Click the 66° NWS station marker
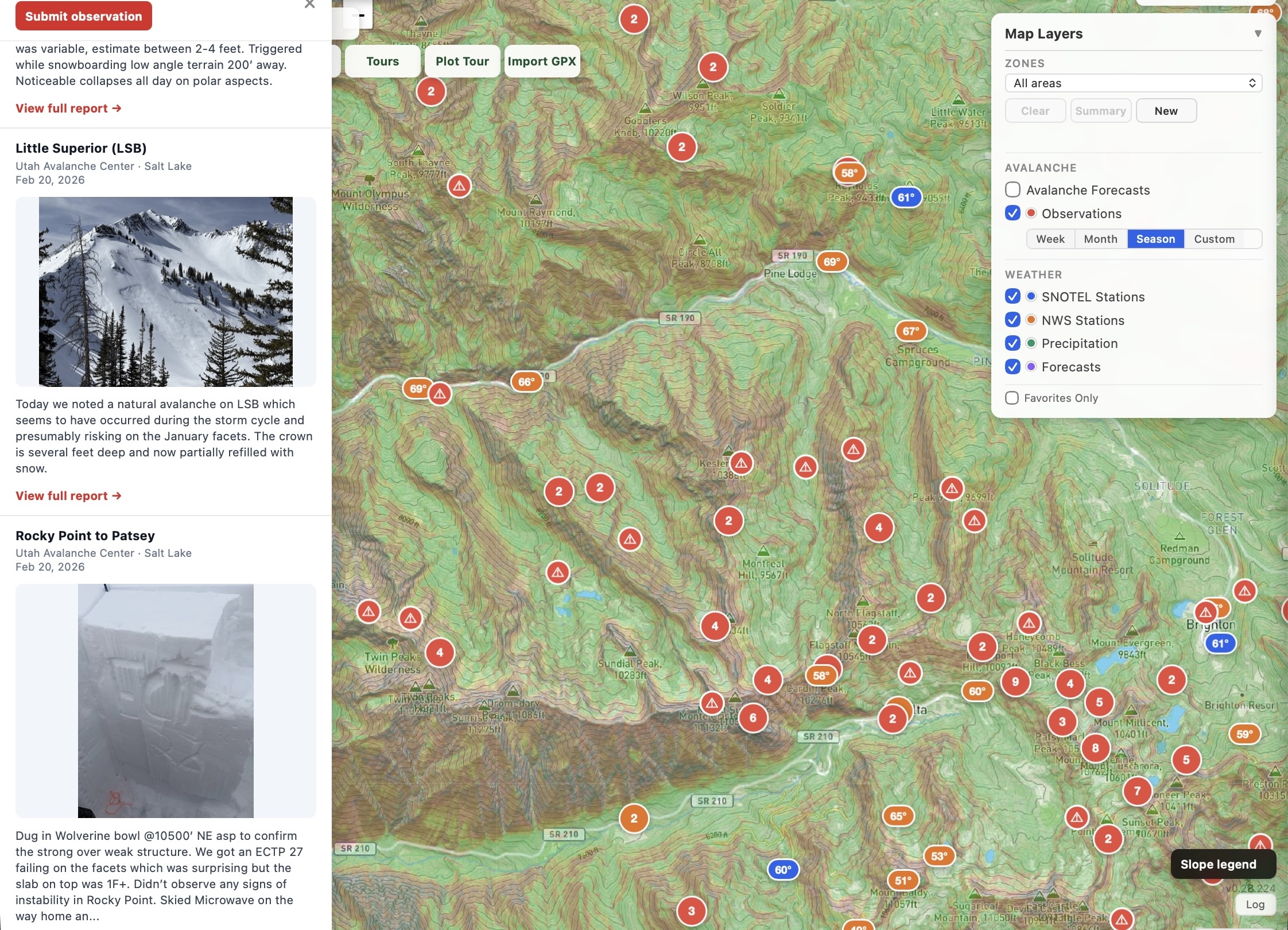 click(x=526, y=382)
